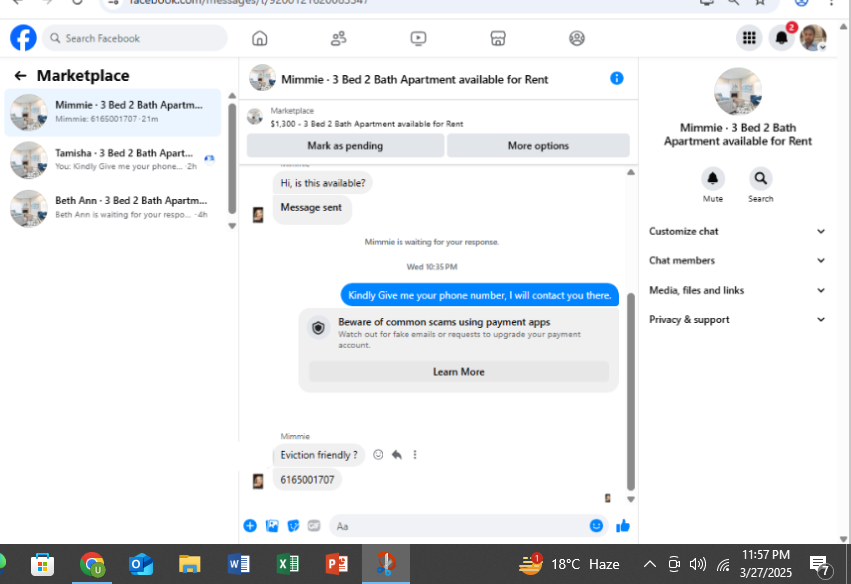This screenshot has height=584, width=851.
Task: Click the chat messages scrollbar
Action: coord(631,391)
